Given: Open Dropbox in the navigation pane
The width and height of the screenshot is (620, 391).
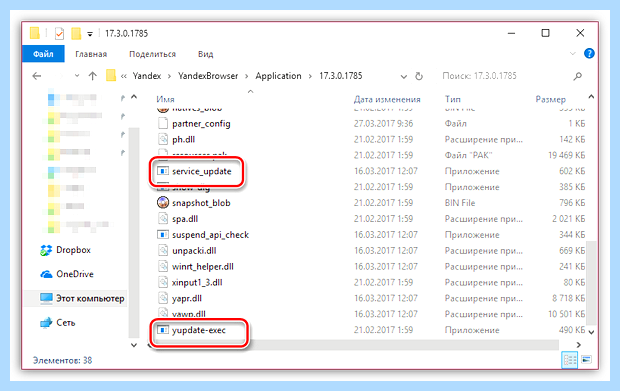Looking at the screenshot, I should click(66, 250).
